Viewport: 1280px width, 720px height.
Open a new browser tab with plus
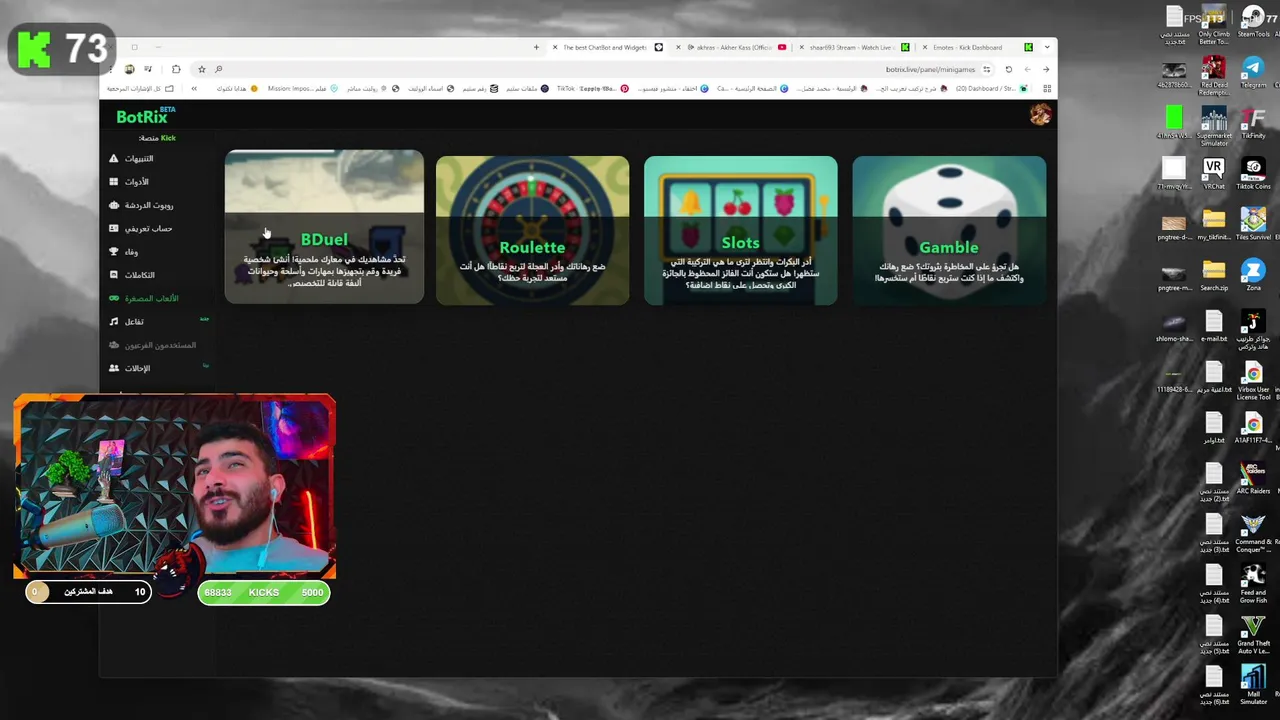536,47
